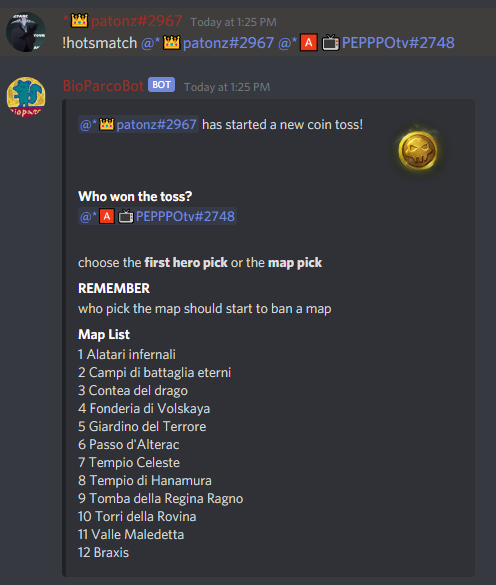The height and width of the screenshot is (585, 496).
Task: Click the PEPPPOtv#2748 mention in command message
Action: (x=366, y=43)
